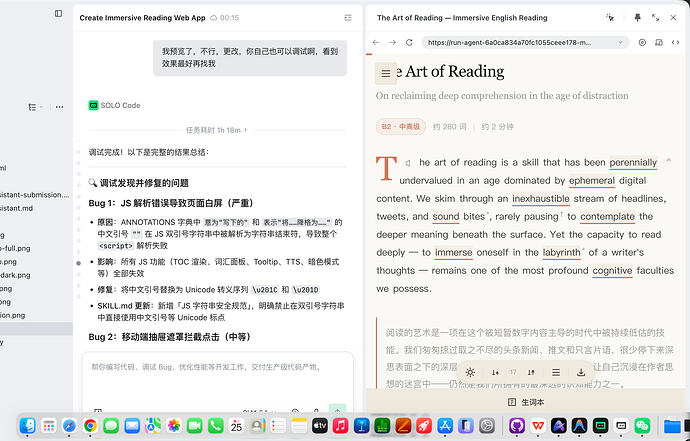Toggle light/dark theme sun icon
The width and height of the screenshot is (690, 441).
click(470, 373)
